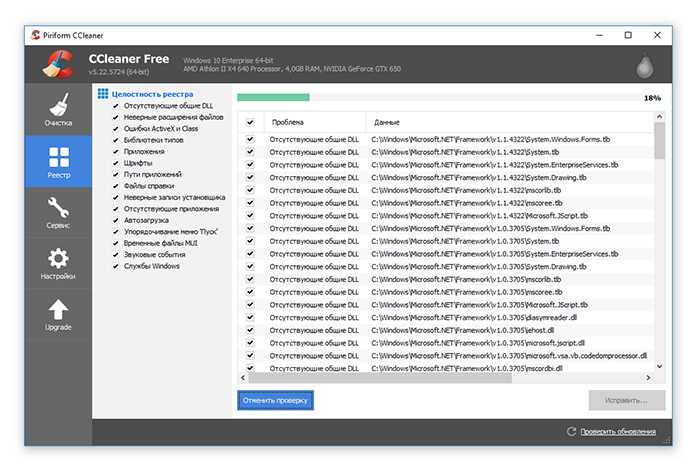Uncheck row v1.1.4322 System.Windows.Forms.tlb
This screenshot has height=469, width=700.
pyautogui.click(x=250, y=139)
